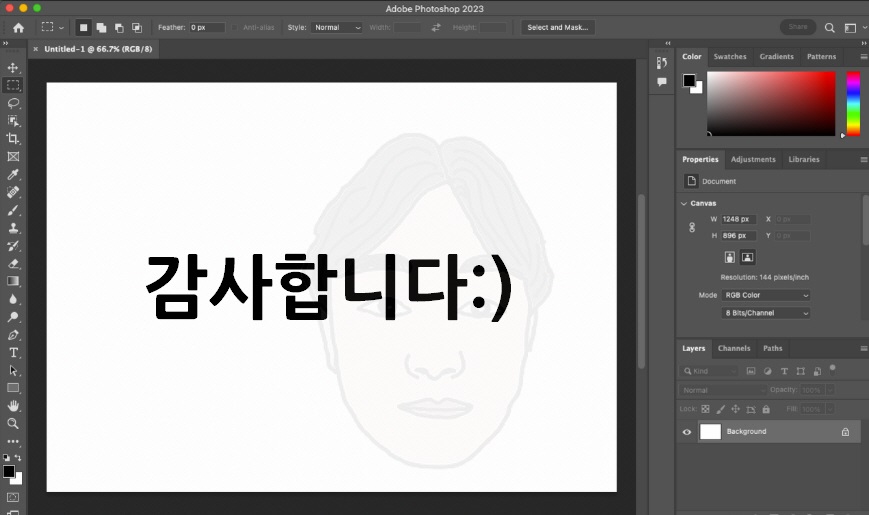Click the hue slider strip
Screen dimensions: 869x515
pyautogui.click(x=853, y=103)
